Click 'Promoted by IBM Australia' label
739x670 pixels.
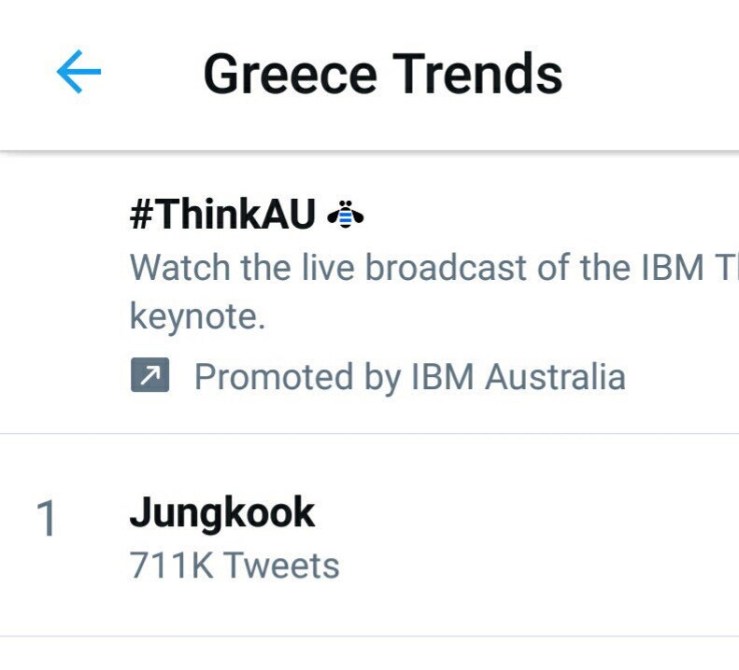(409, 377)
